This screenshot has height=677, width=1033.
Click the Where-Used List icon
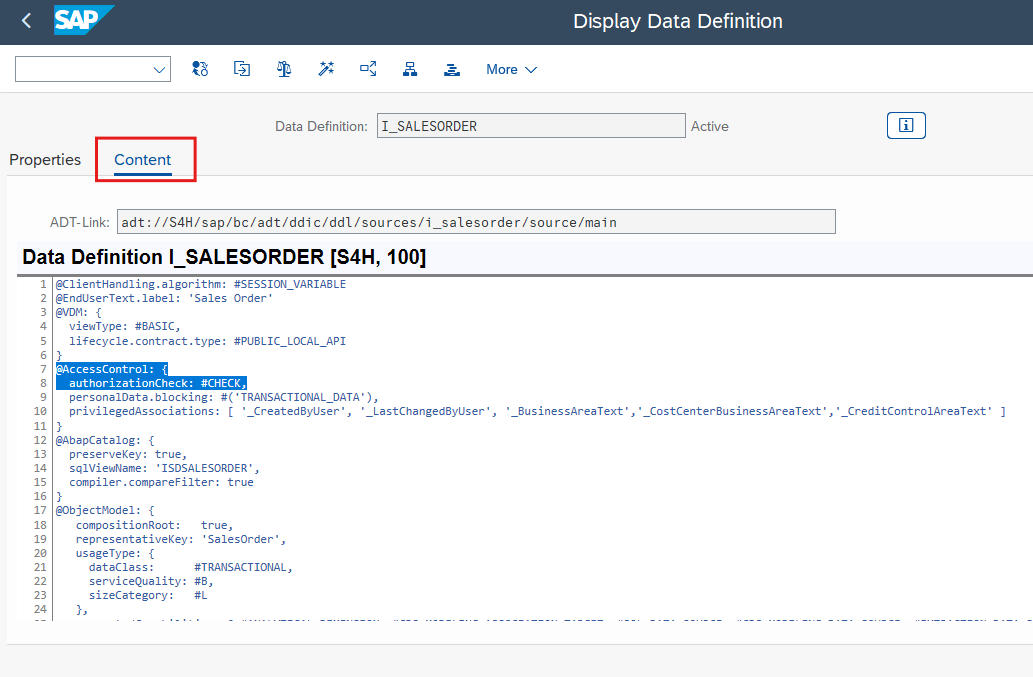click(x=368, y=69)
